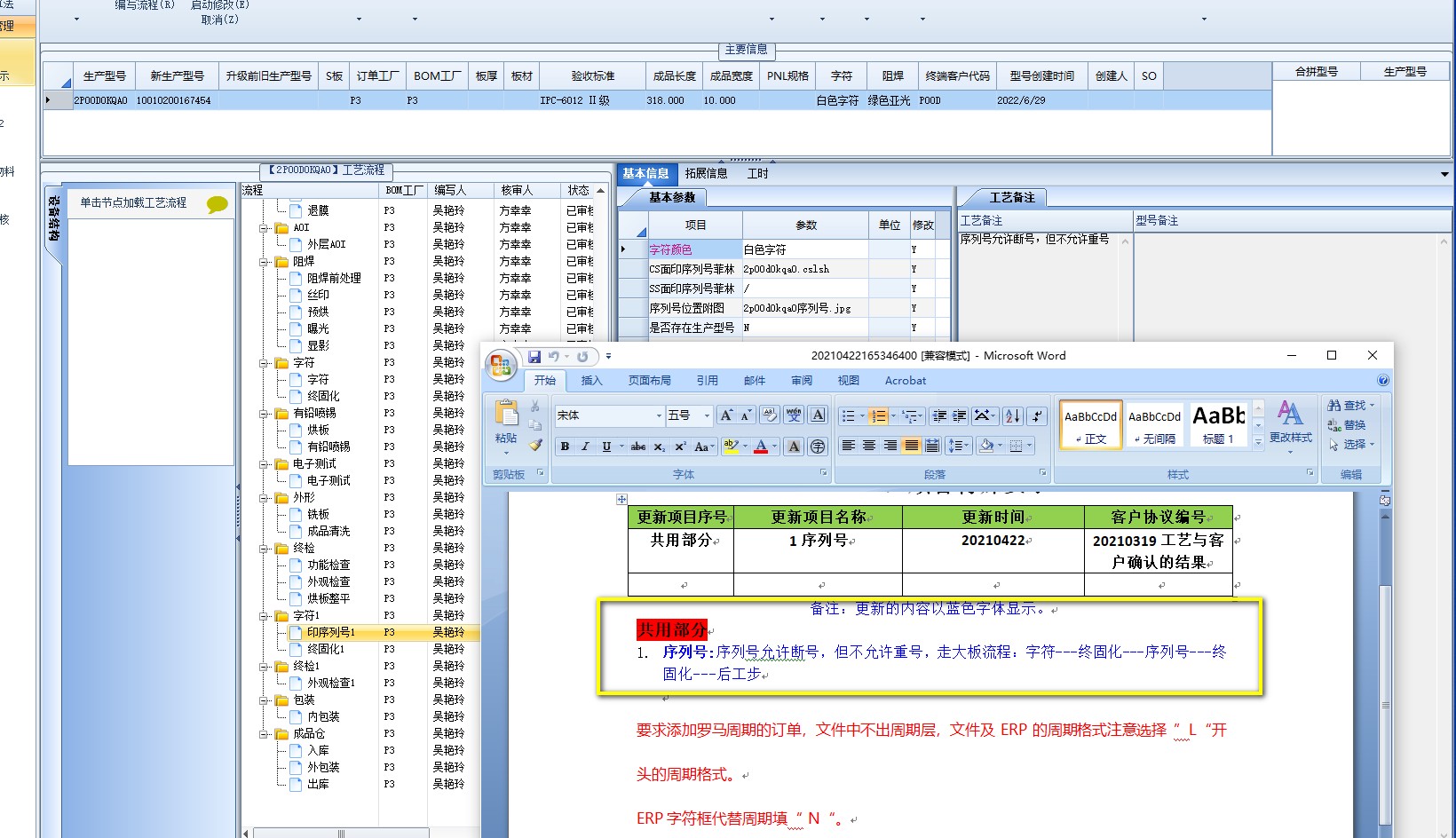Screen dimensions: 1456x838
Task: Click the Enclose Characters (字) icon
Action: [x=818, y=447]
